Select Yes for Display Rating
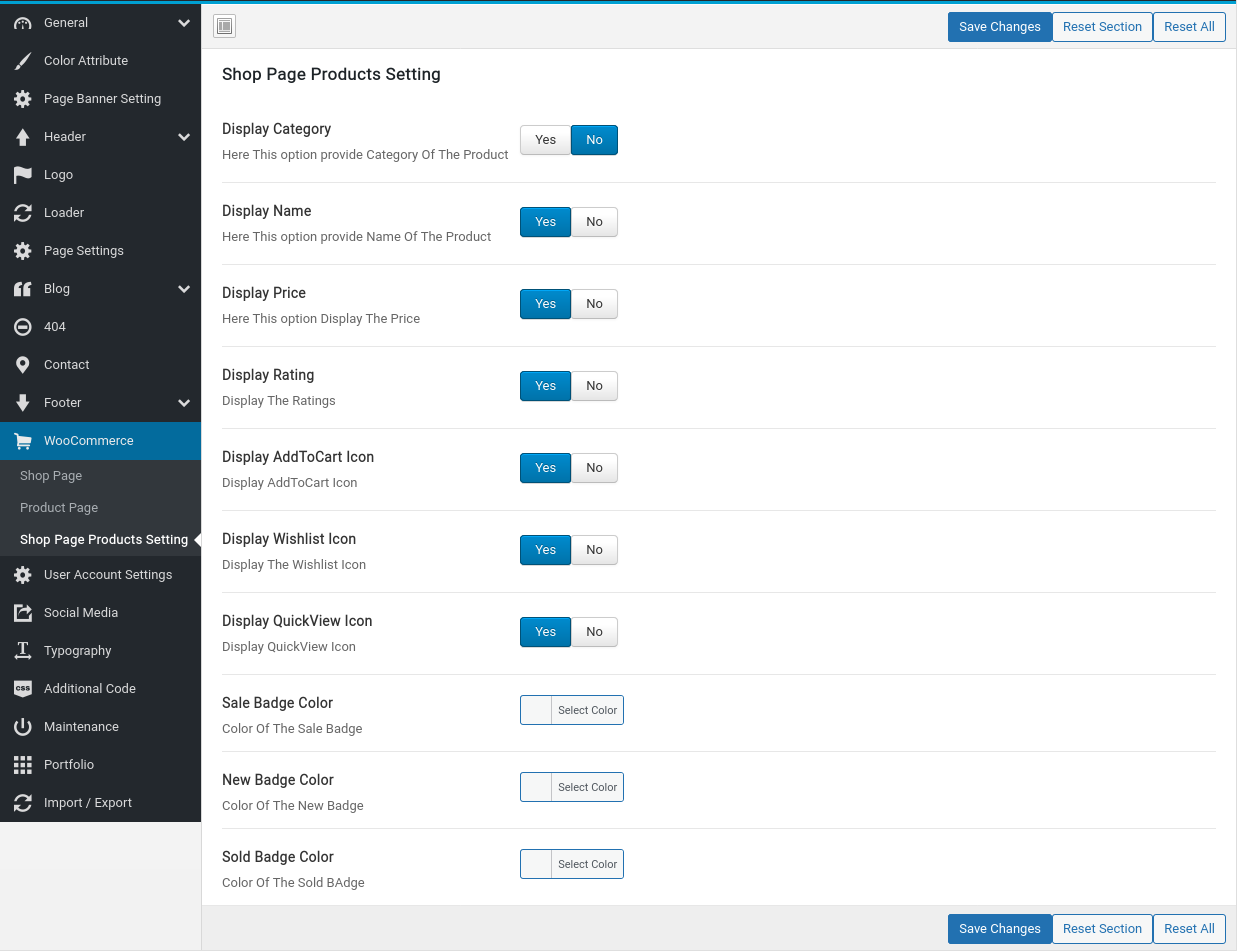Screen dimensions: 1237x951 coord(545,386)
